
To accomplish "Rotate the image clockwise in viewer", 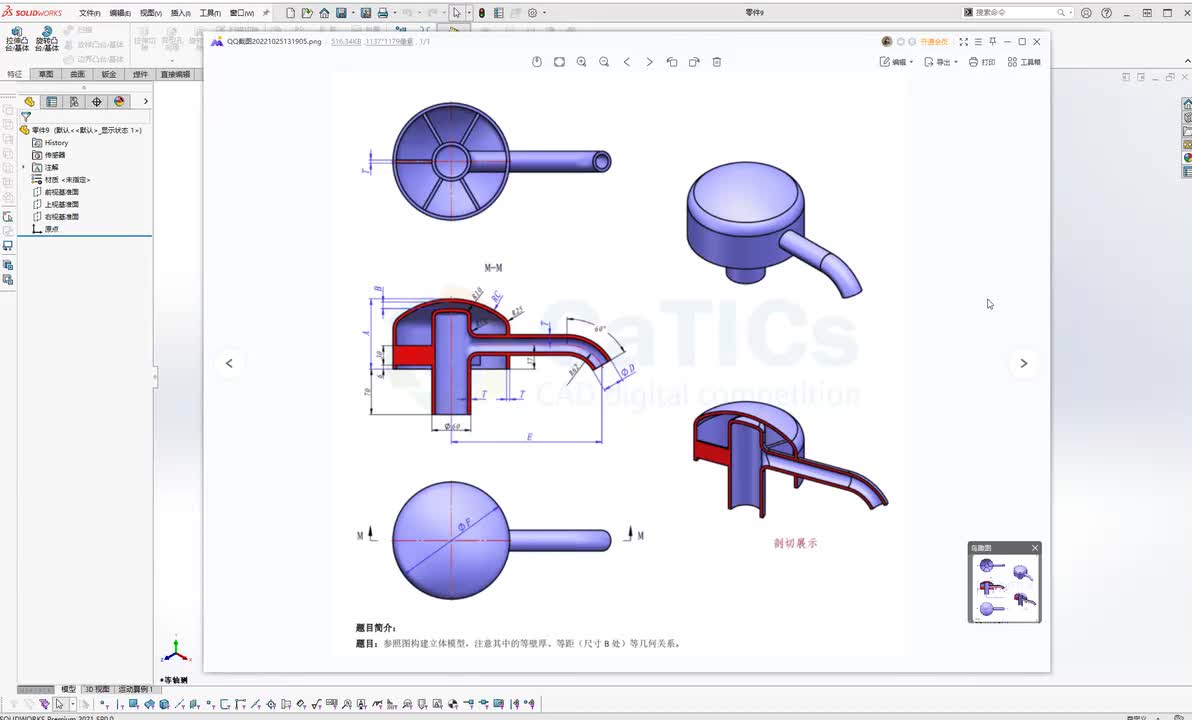I will [x=694, y=62].
